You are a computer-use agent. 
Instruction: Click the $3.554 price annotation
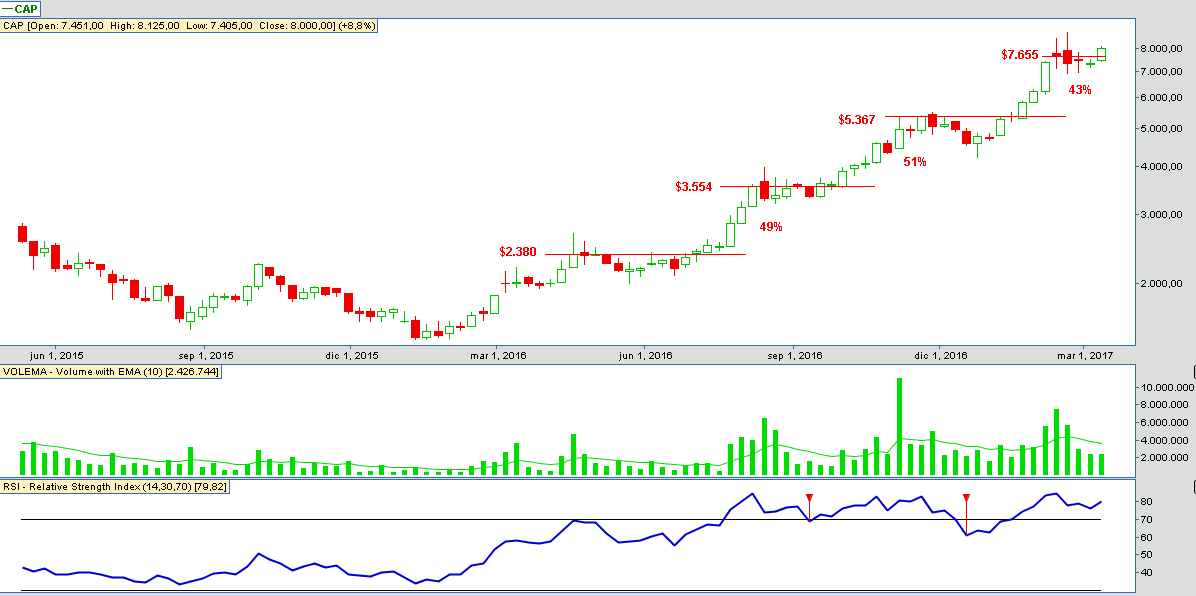point(693,186)
